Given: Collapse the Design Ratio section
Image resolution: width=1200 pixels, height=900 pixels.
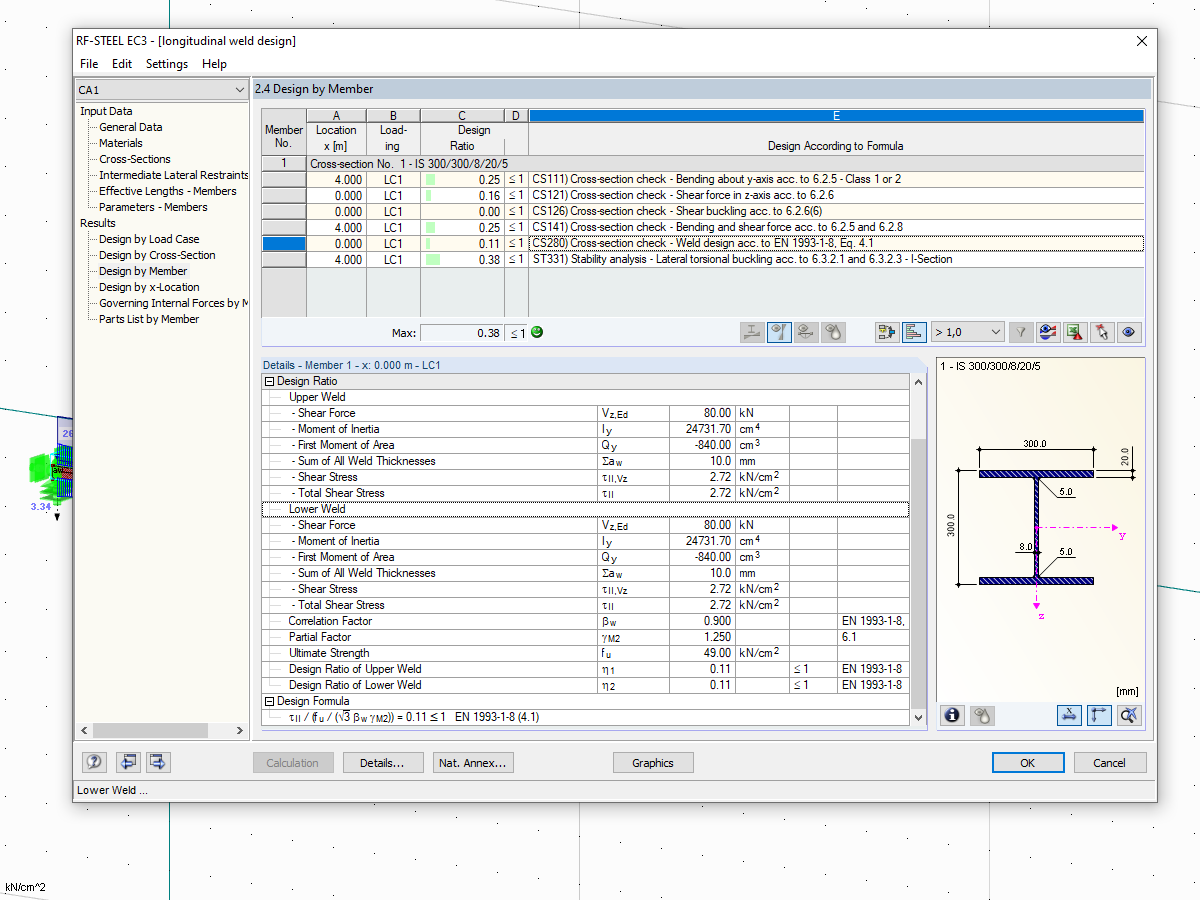Looking at the screenshot, I should point(269,381).
